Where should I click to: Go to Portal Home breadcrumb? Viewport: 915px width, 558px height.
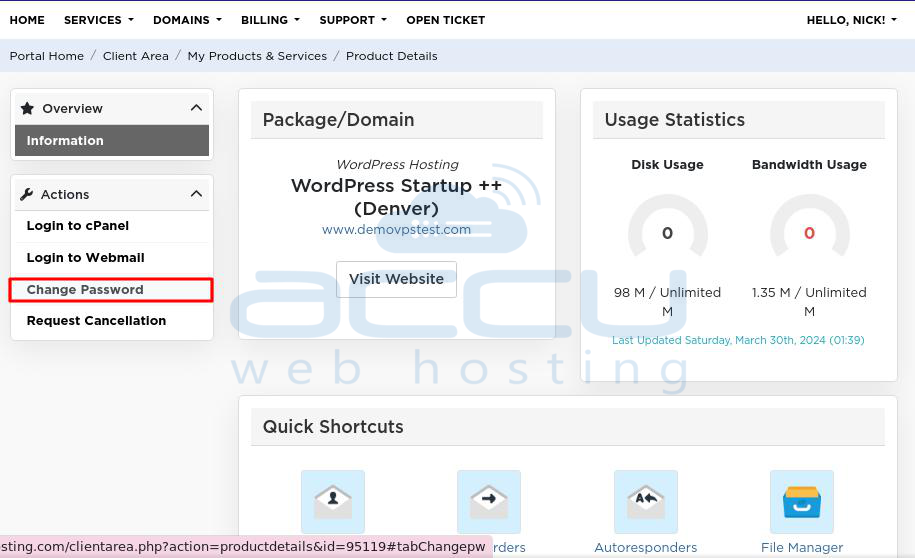(47, 56)
